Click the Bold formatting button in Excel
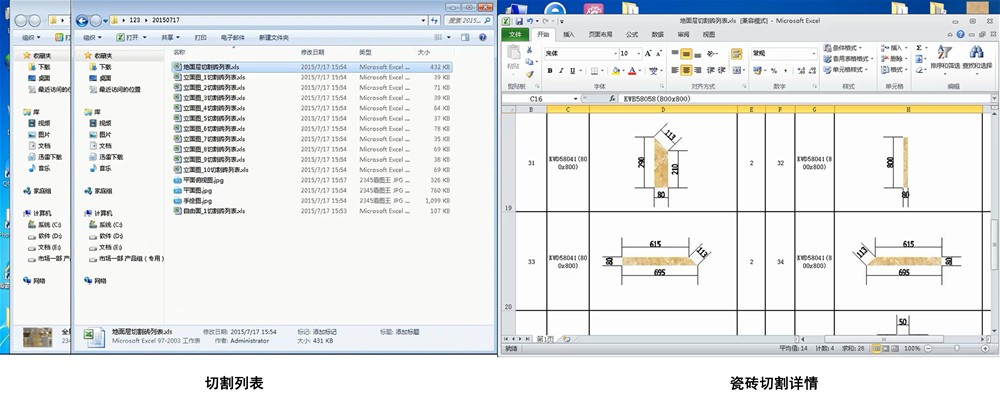The width and height of the screenshot is (1000, 403). tap(551, 71)
